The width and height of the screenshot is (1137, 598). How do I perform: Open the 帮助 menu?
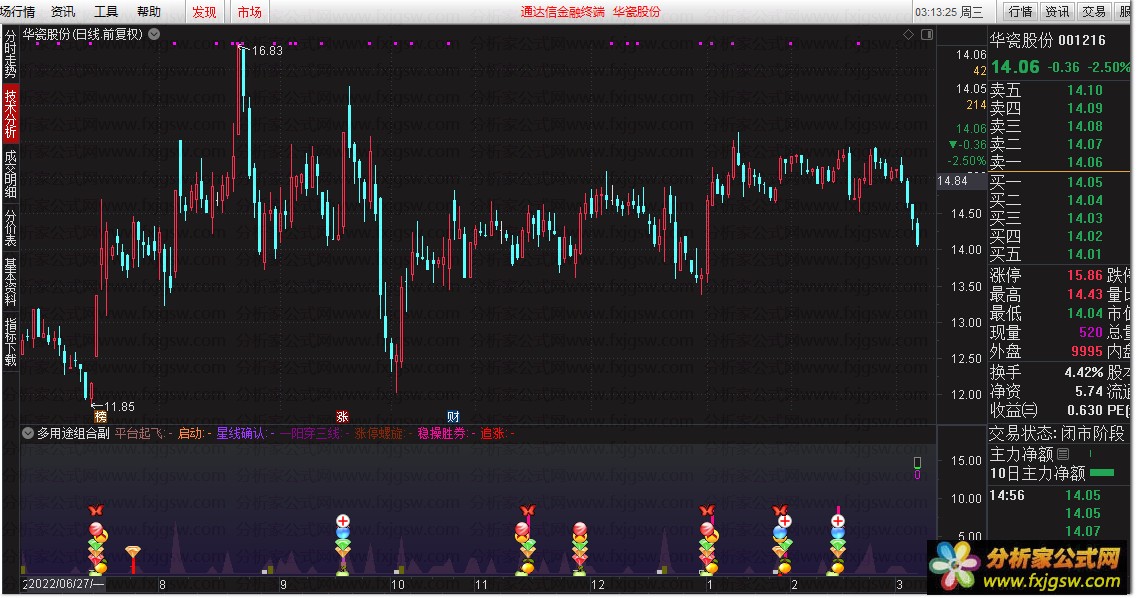pyautogui.click(x=149, y=12)
